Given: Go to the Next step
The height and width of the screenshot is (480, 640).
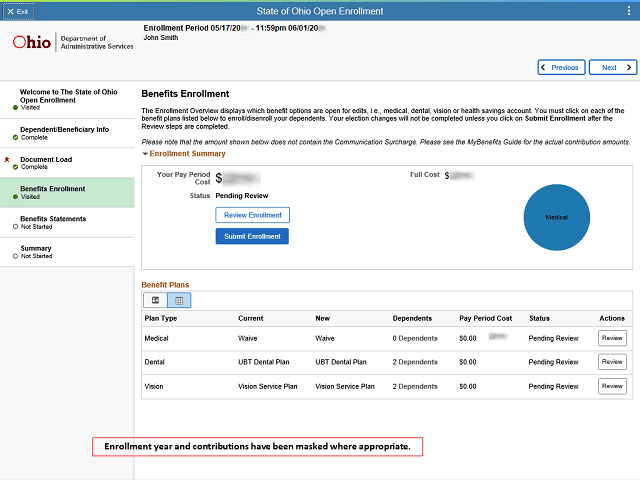Looking at the screenshot, I should (x=612, y=68).
